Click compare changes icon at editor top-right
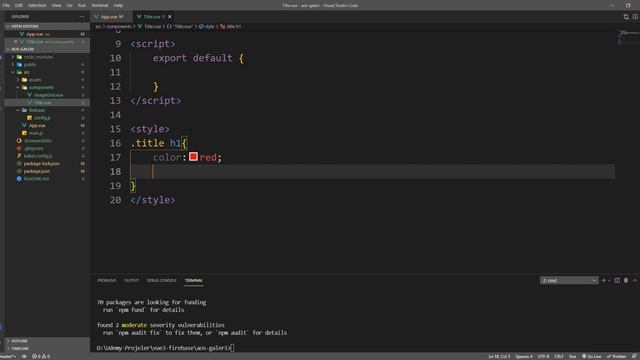The width and height of the screenshot is (640, 360). (626, 17)
